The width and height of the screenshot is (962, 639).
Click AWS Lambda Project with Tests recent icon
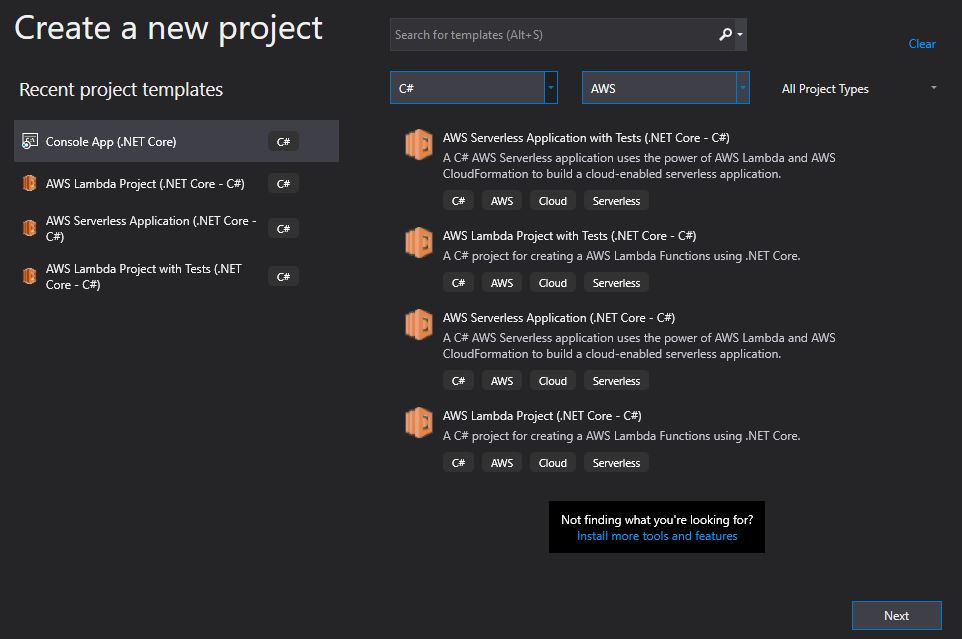pos(29,277)
